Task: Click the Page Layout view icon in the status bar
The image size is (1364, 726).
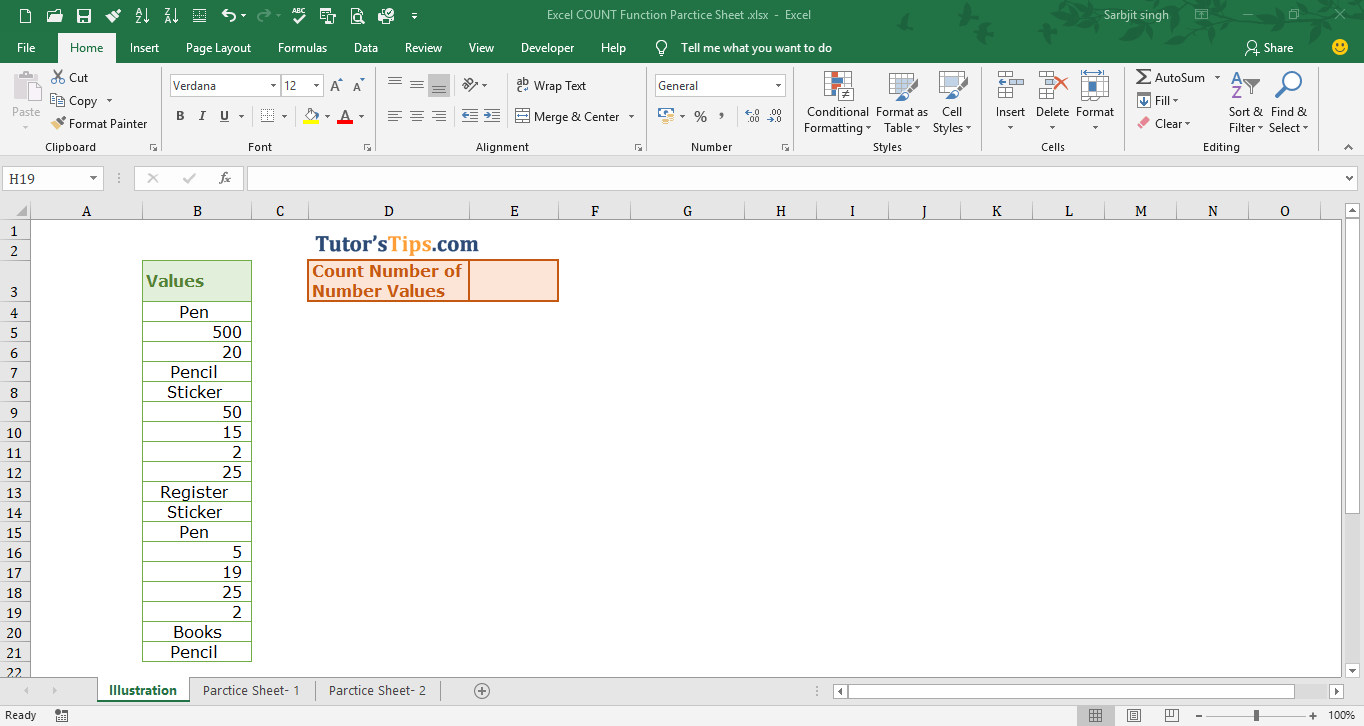Action: click(1133, 715)
